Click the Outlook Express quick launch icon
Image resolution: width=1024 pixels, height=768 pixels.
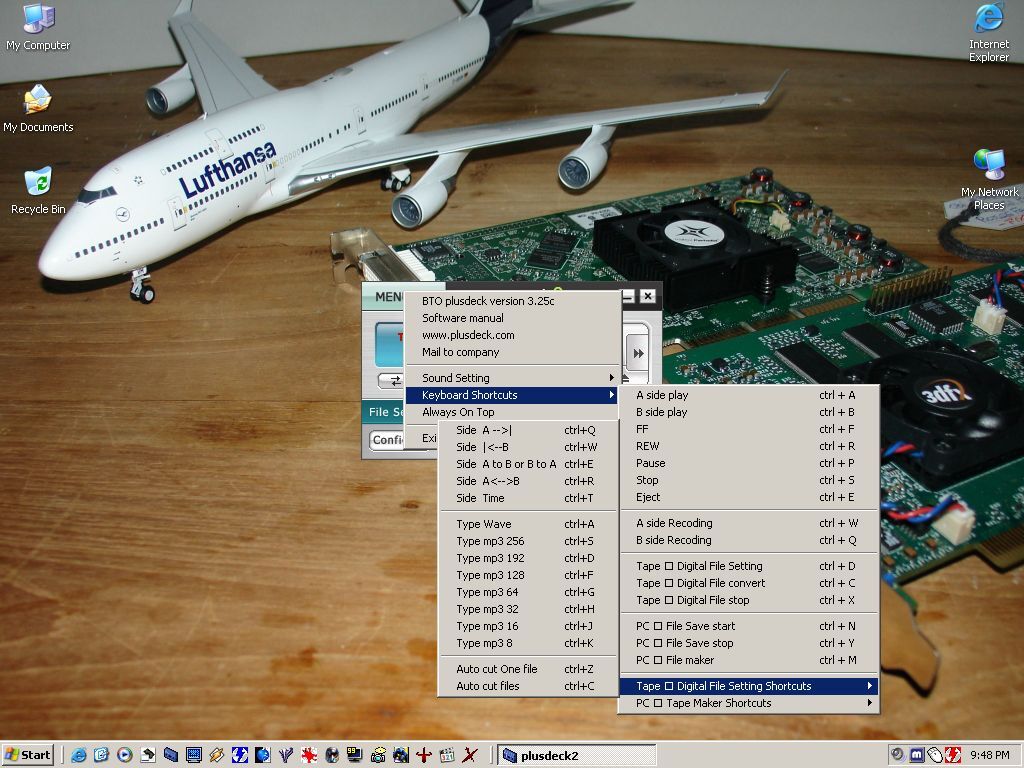click(101, 755)
